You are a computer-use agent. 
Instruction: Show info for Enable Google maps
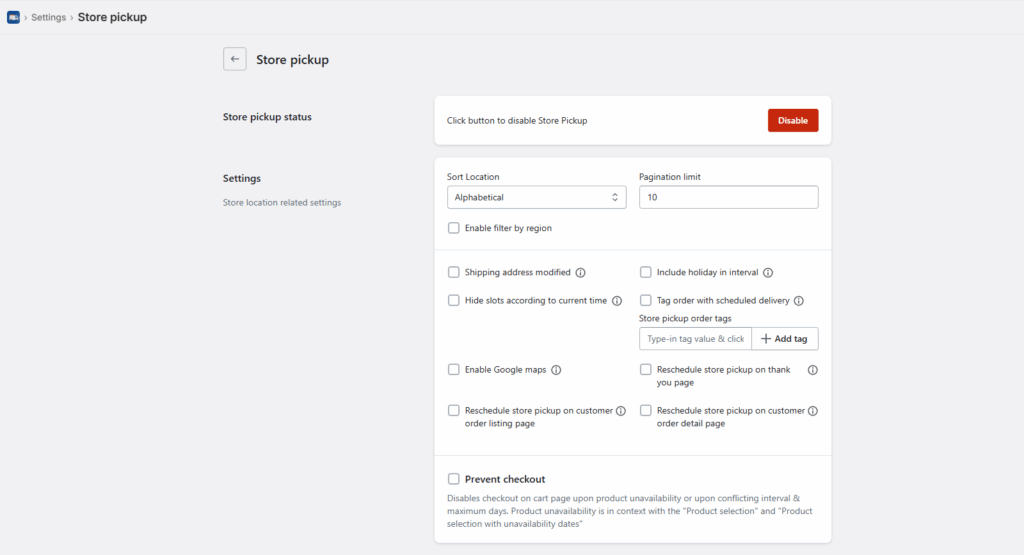coord(556,370)
